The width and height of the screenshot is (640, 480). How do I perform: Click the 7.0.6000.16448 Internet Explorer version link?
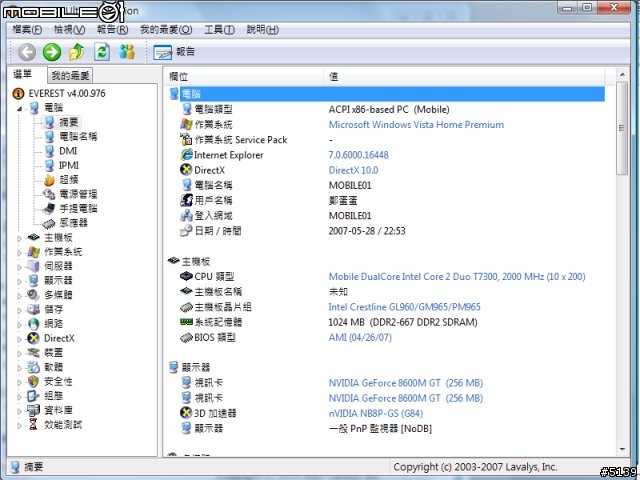(x=358, y=155)
